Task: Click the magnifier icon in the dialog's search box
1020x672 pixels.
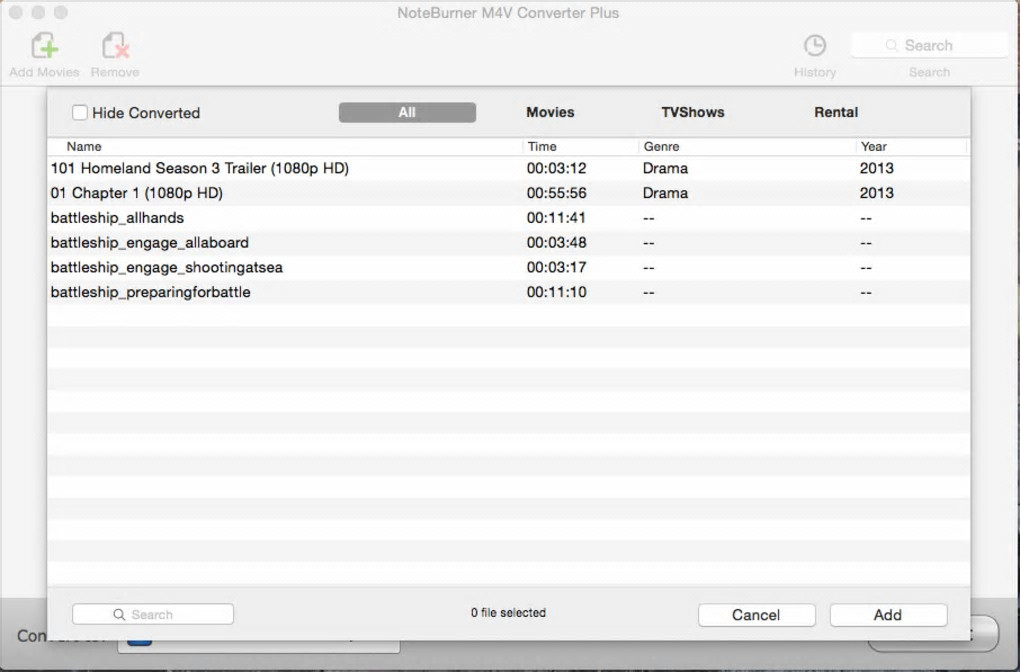Action: click(119, 615)
